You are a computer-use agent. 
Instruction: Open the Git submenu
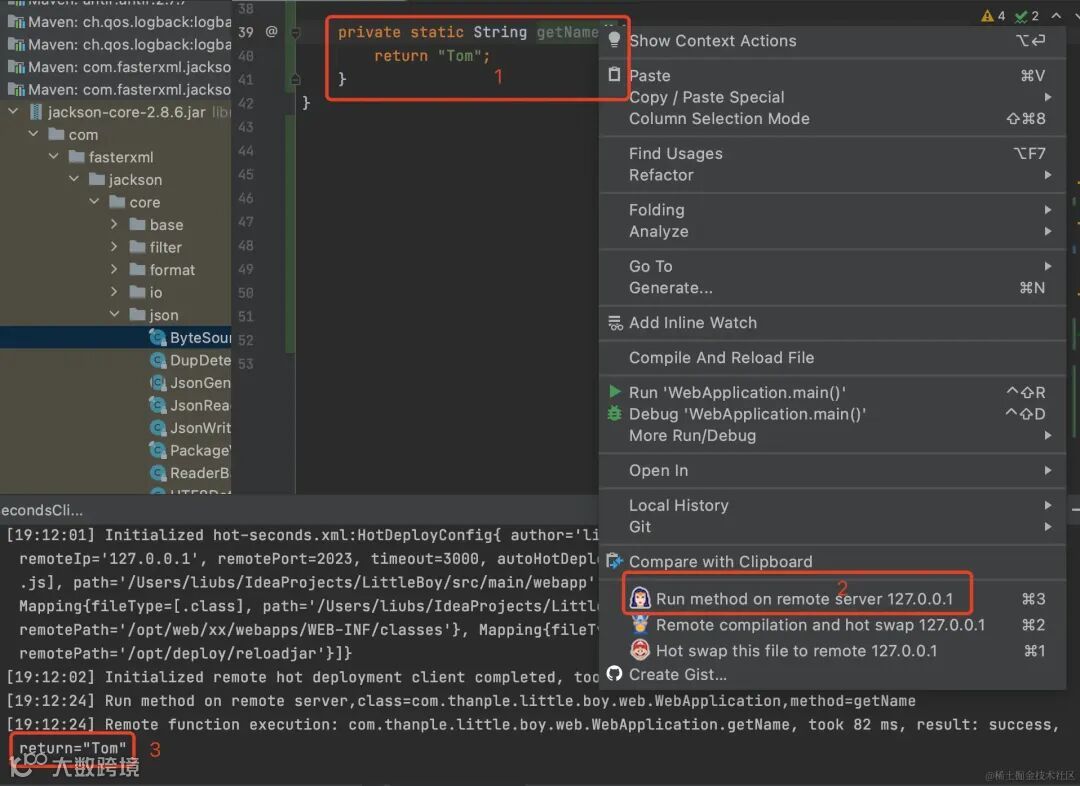tap(833, 527)
